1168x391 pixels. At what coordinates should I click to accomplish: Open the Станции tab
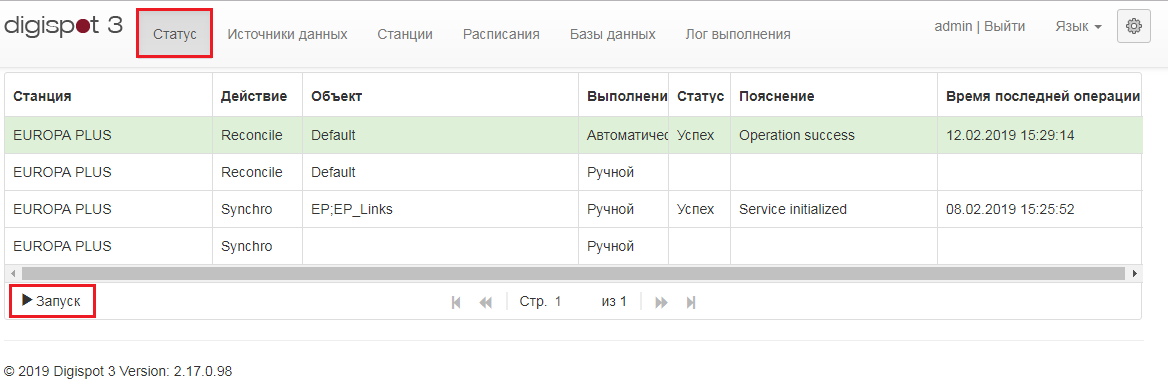[x=405, y=34]
